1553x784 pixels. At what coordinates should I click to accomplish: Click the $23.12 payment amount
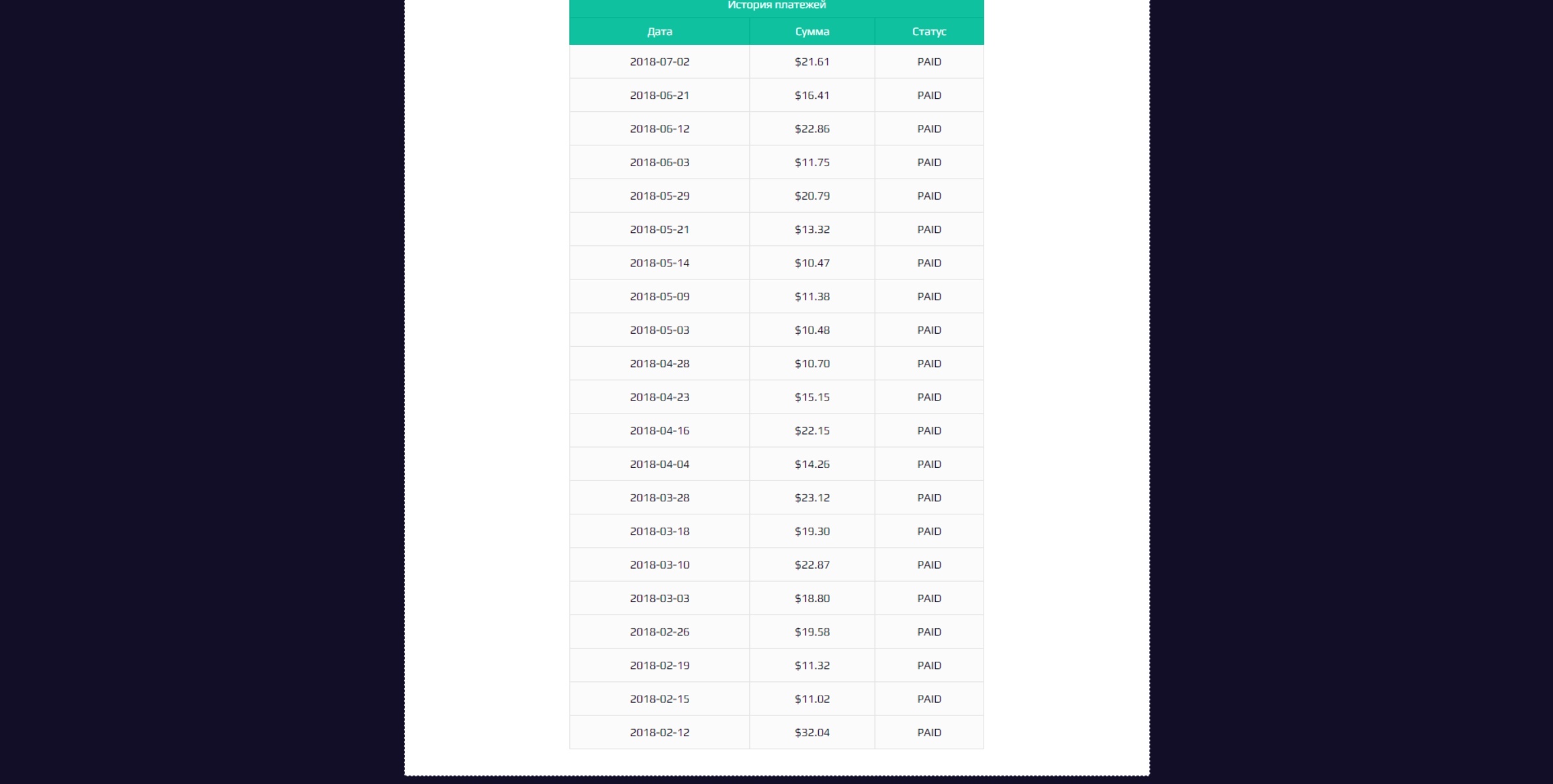pyautogui.click(x=812, y=497)
